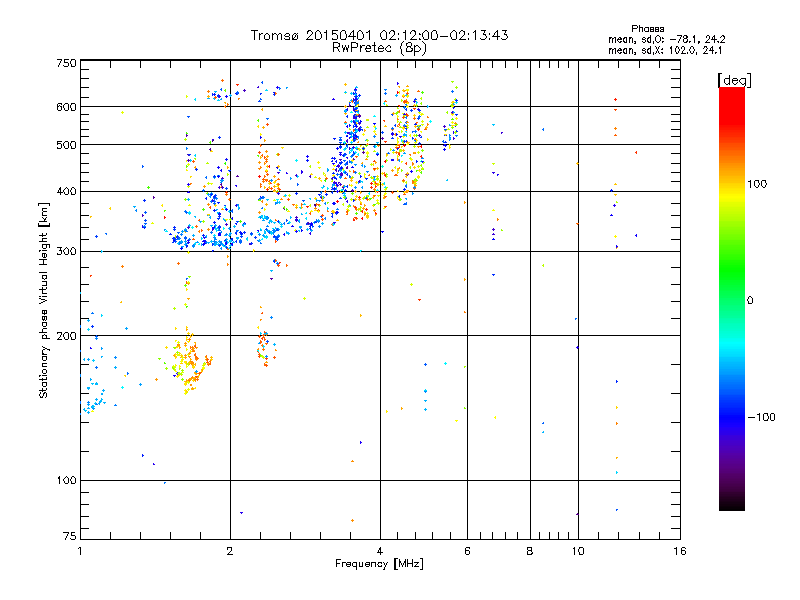
Task: Click the 'Phases' header label
Action: pos(647,29)
